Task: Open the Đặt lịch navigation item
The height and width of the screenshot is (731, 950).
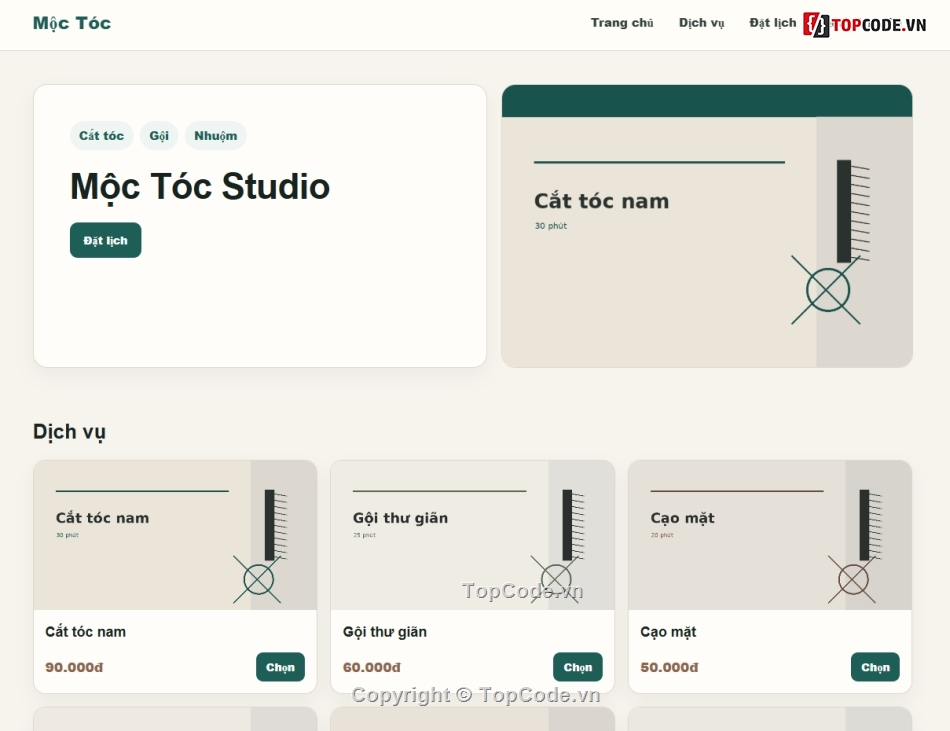Action: 772,23
